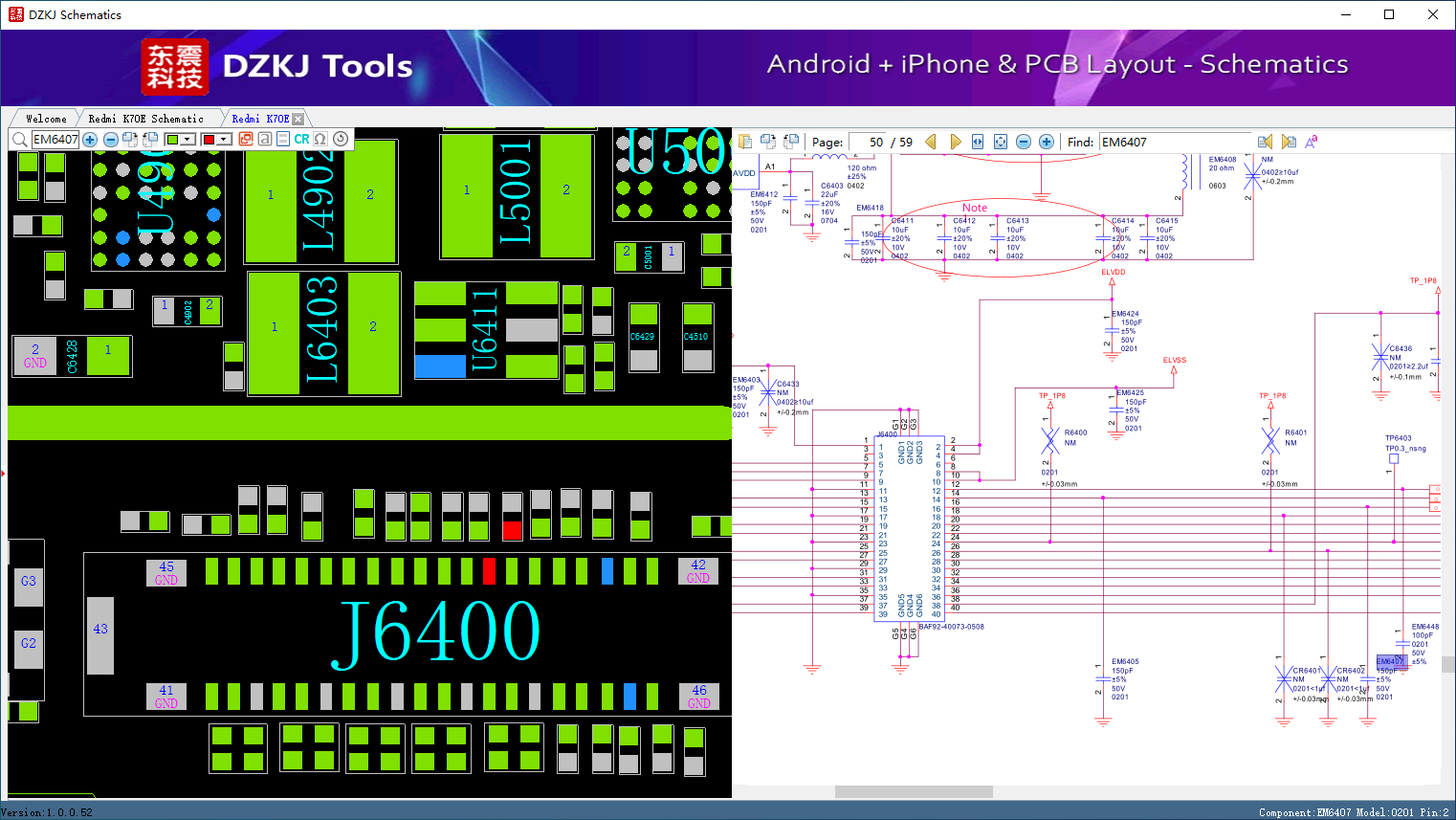Rotate the PCB layout clockwise

tap(130, 140)
